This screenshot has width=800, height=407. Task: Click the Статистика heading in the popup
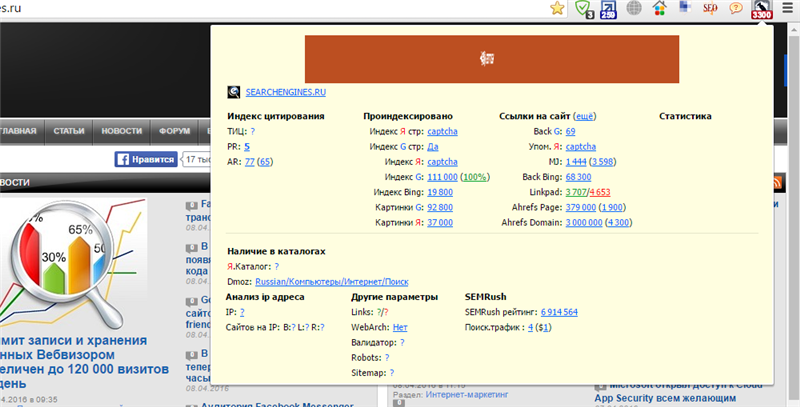[685, 116]
